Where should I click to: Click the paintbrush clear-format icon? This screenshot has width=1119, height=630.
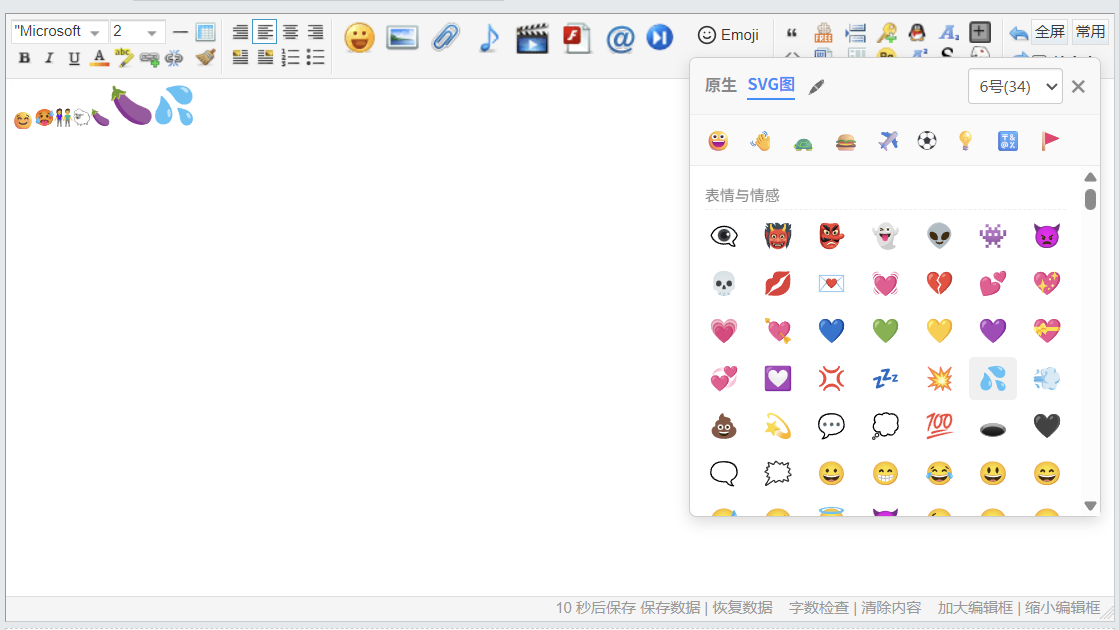pos(206,58)
